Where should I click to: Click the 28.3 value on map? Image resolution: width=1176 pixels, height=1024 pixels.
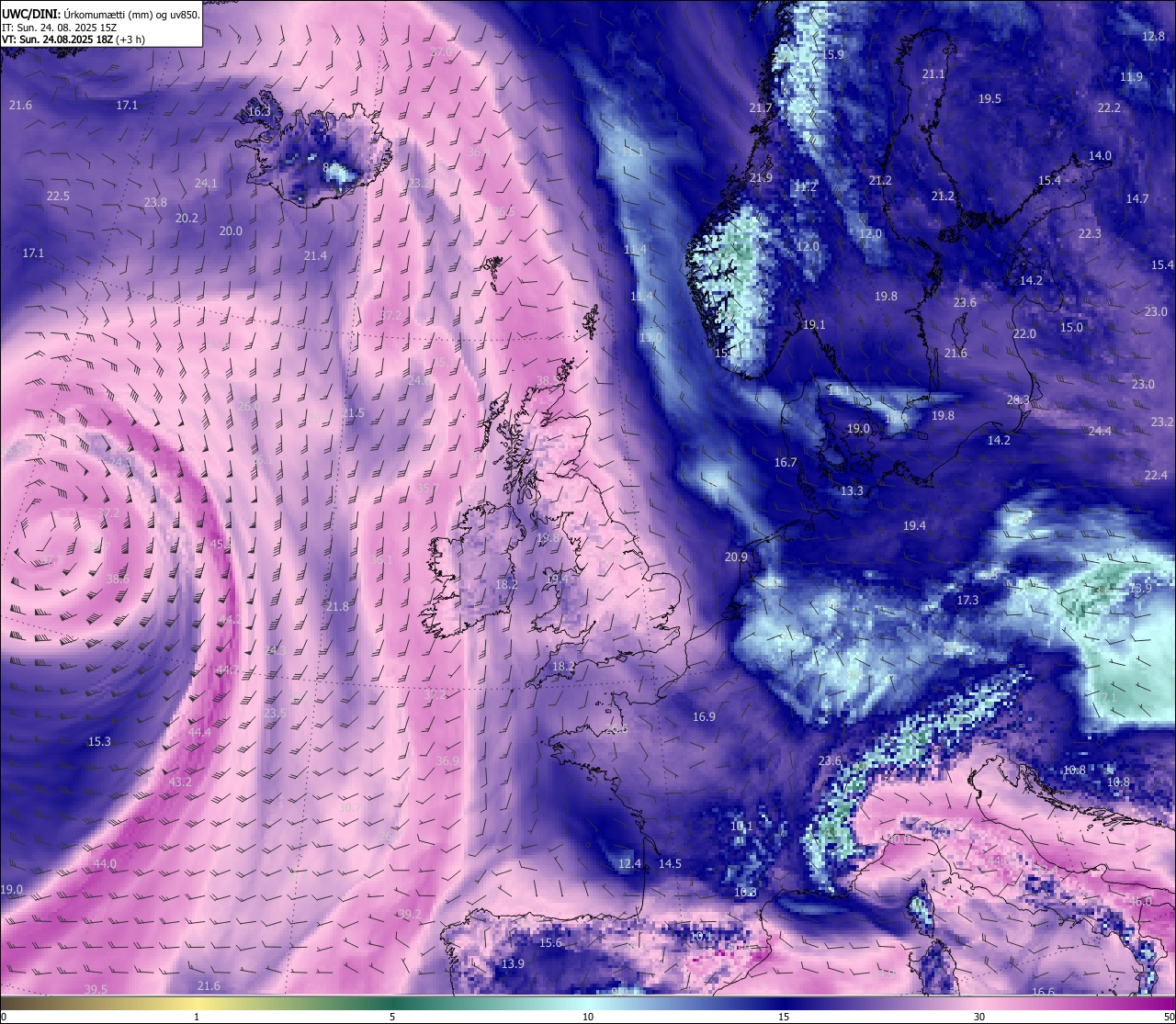(1018, 399)
